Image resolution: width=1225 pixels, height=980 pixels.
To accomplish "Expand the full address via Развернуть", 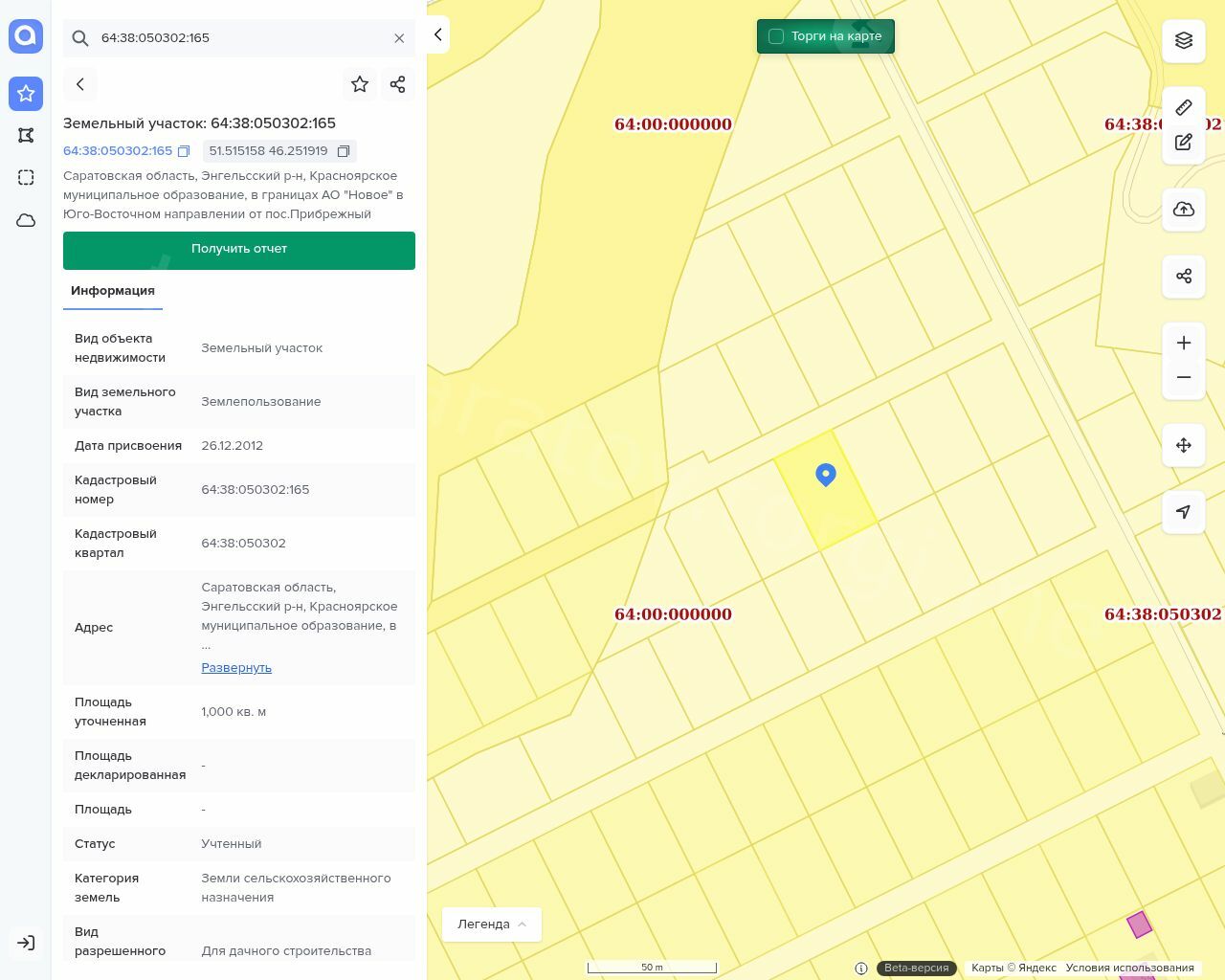I will [236, 668].
